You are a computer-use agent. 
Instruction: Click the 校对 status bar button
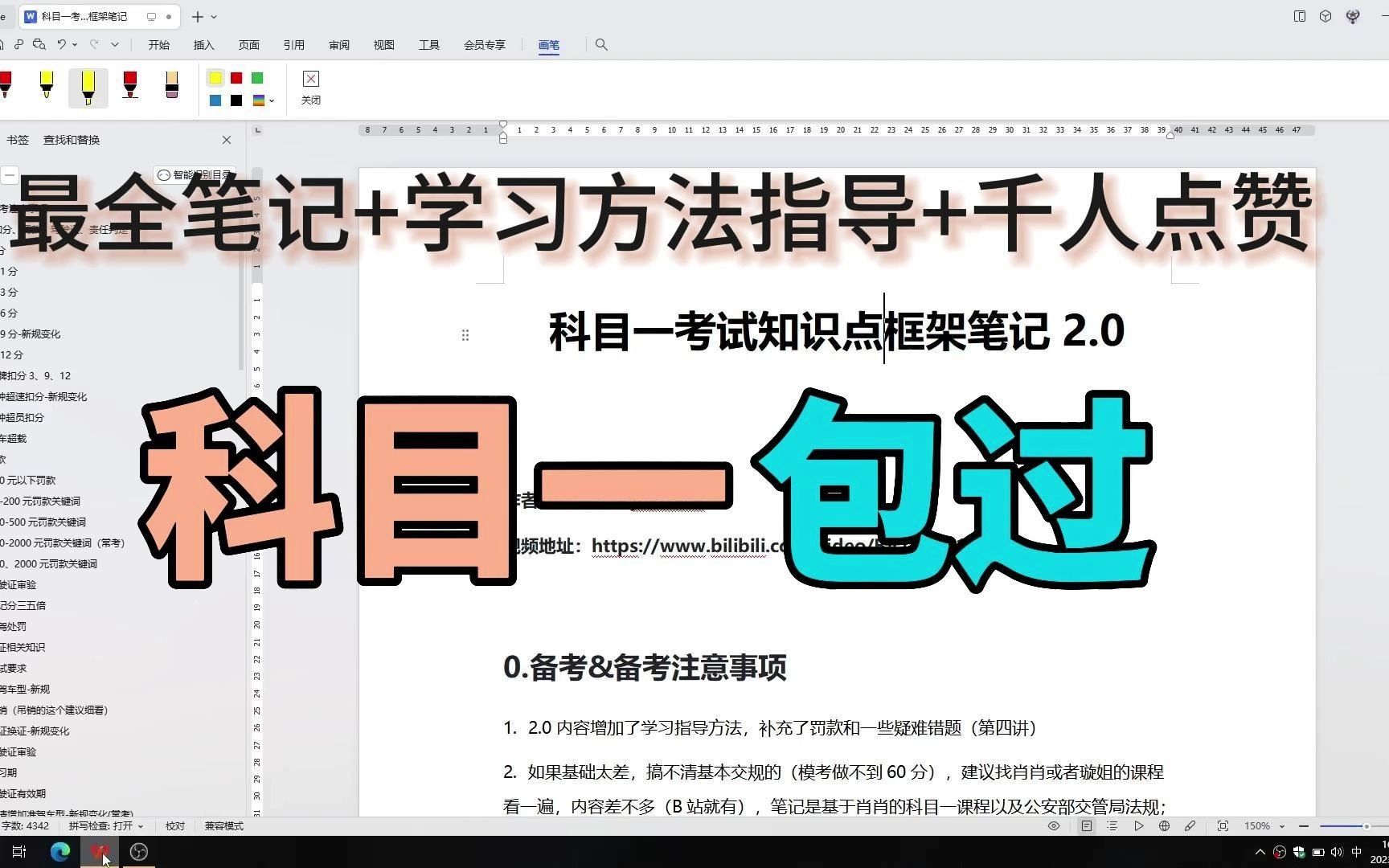[x=175, y=825]
